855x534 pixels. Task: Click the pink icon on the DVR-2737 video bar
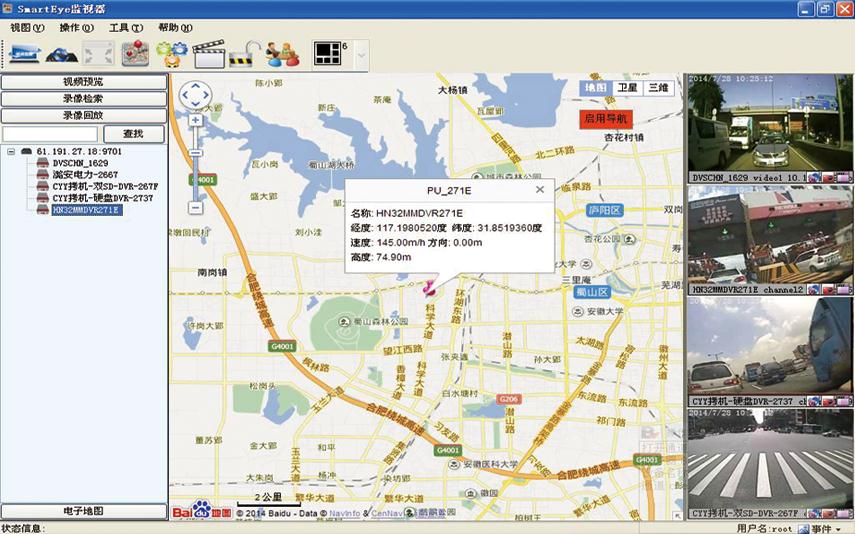[x=844, y=401]
